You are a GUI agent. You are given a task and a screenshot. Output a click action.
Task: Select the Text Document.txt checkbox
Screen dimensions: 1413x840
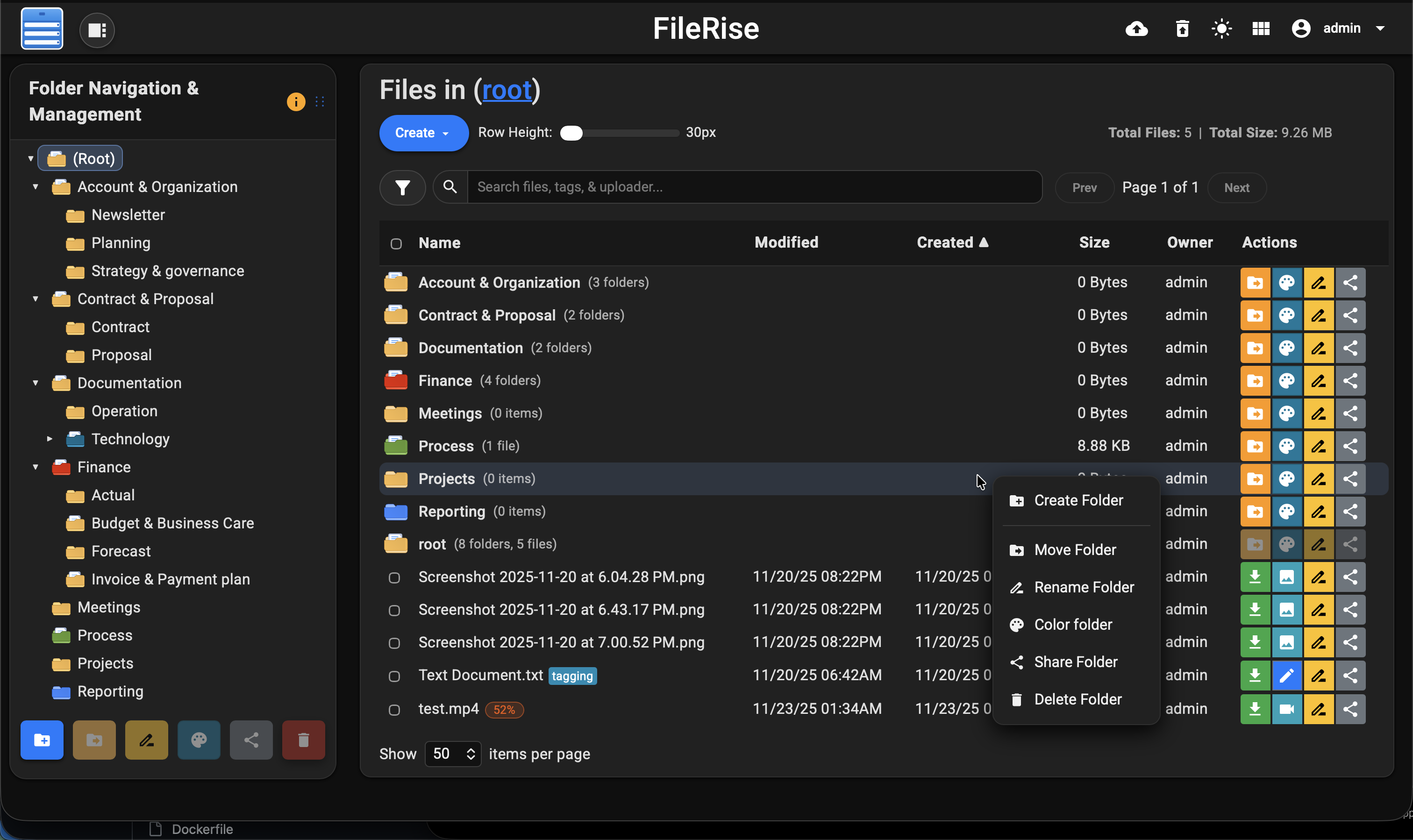394,676
